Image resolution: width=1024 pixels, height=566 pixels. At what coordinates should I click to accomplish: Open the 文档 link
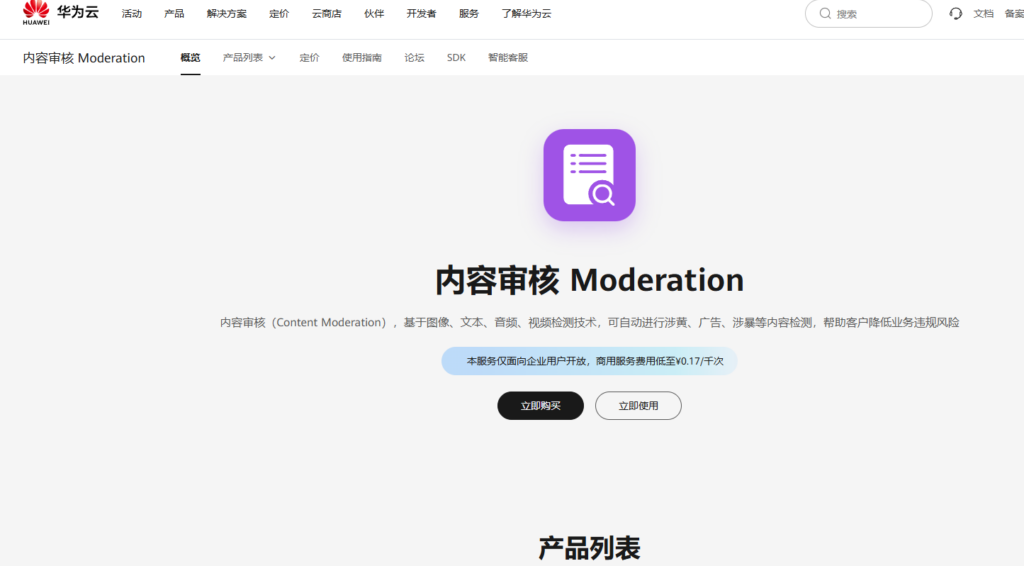983,14
